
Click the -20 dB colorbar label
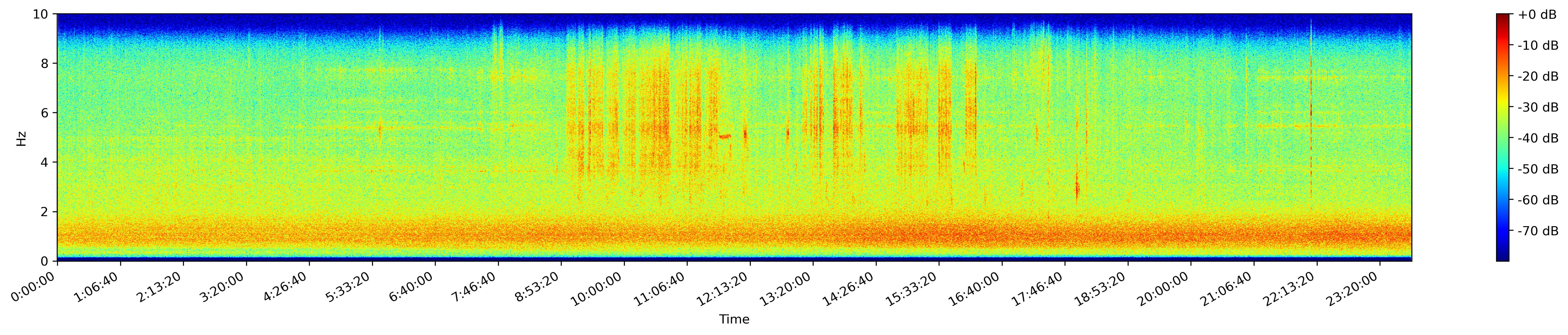tap(1538, 77)
